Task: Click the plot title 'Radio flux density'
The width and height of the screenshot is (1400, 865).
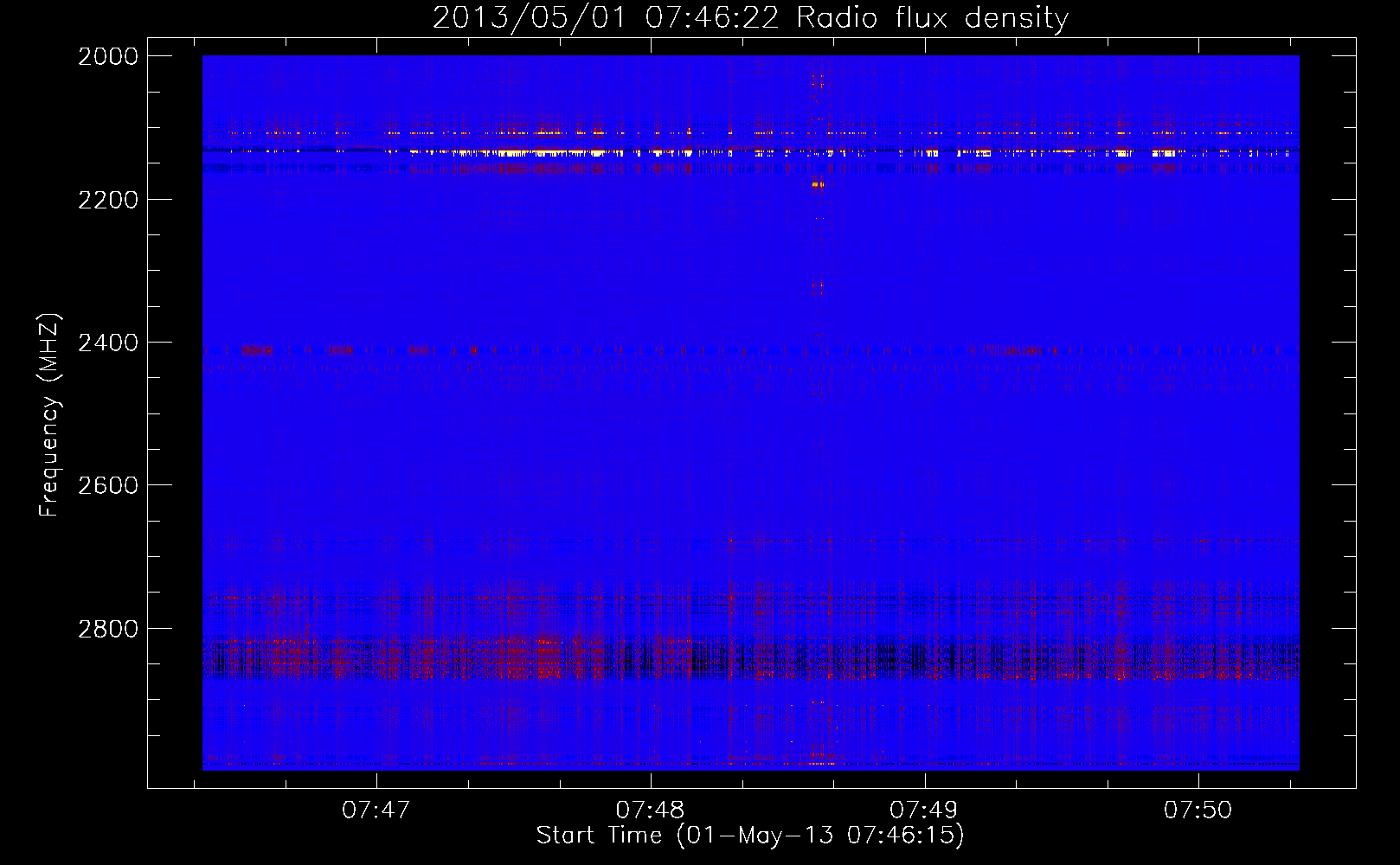Action: click(750, 18)
